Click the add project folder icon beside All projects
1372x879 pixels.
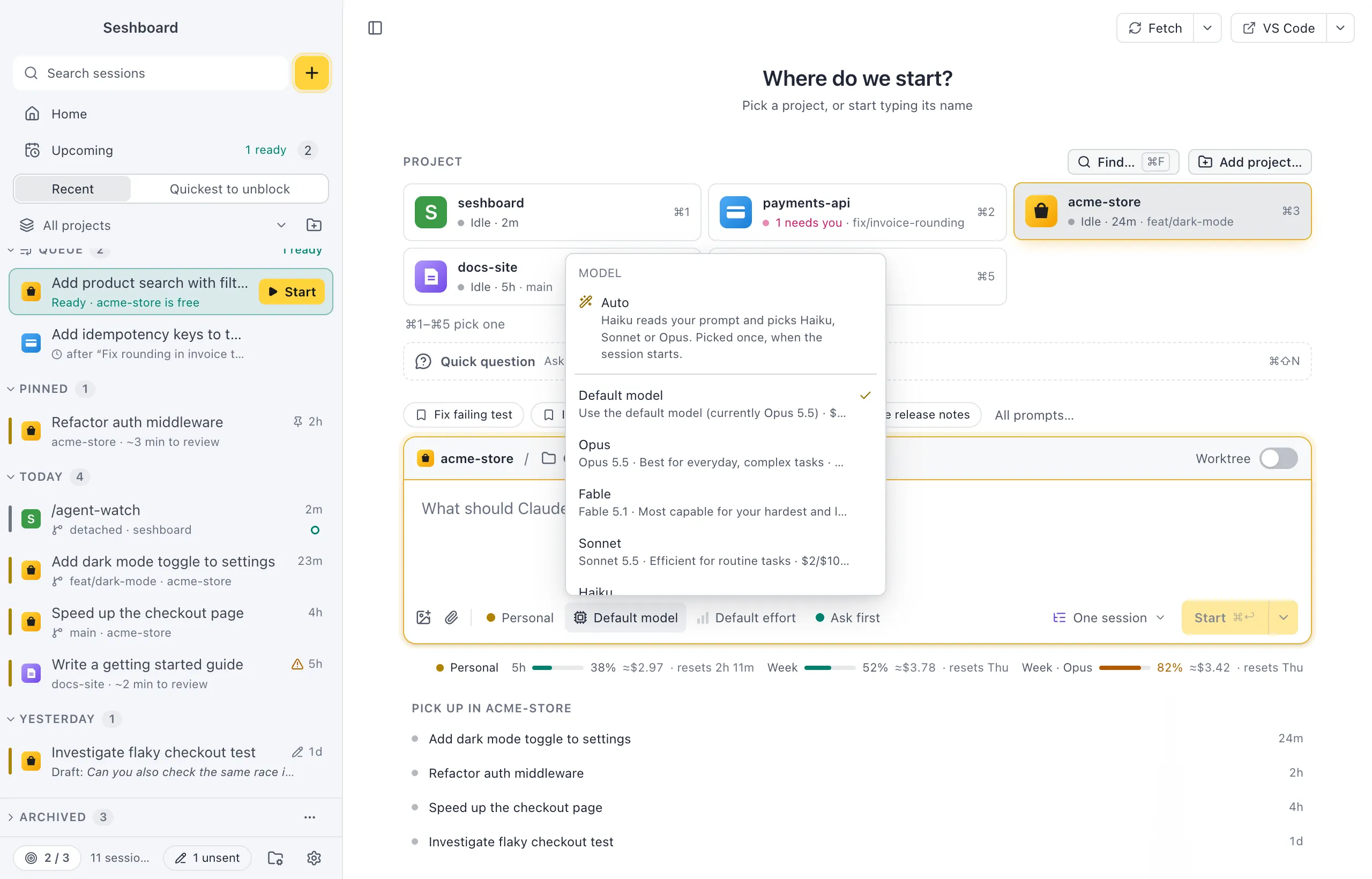[x=314, y=225]
